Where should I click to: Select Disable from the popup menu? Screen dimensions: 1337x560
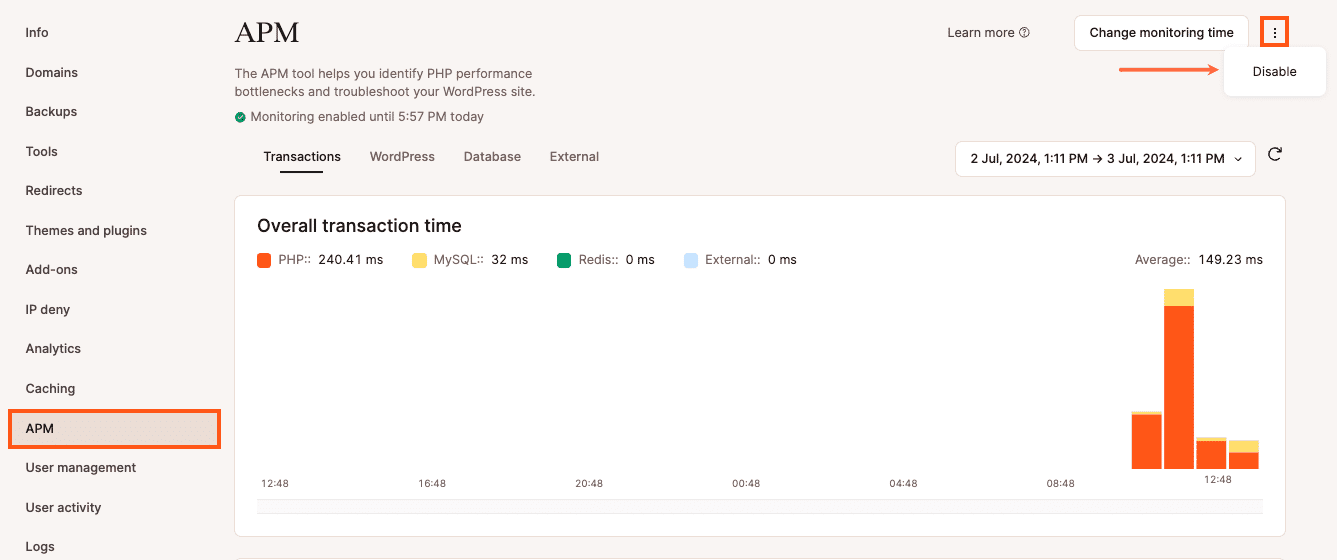tap(1274, 72)
